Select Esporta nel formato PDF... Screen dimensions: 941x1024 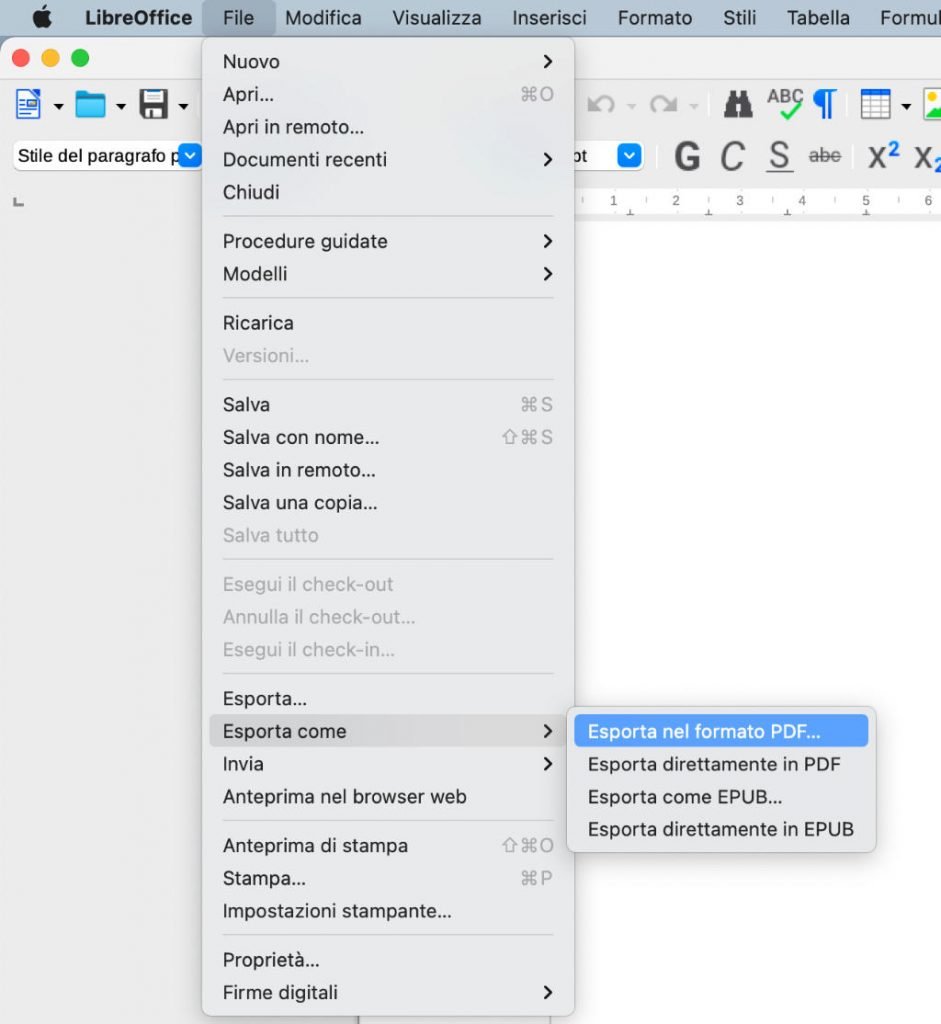pyautogui.click(x=721, y=731)
